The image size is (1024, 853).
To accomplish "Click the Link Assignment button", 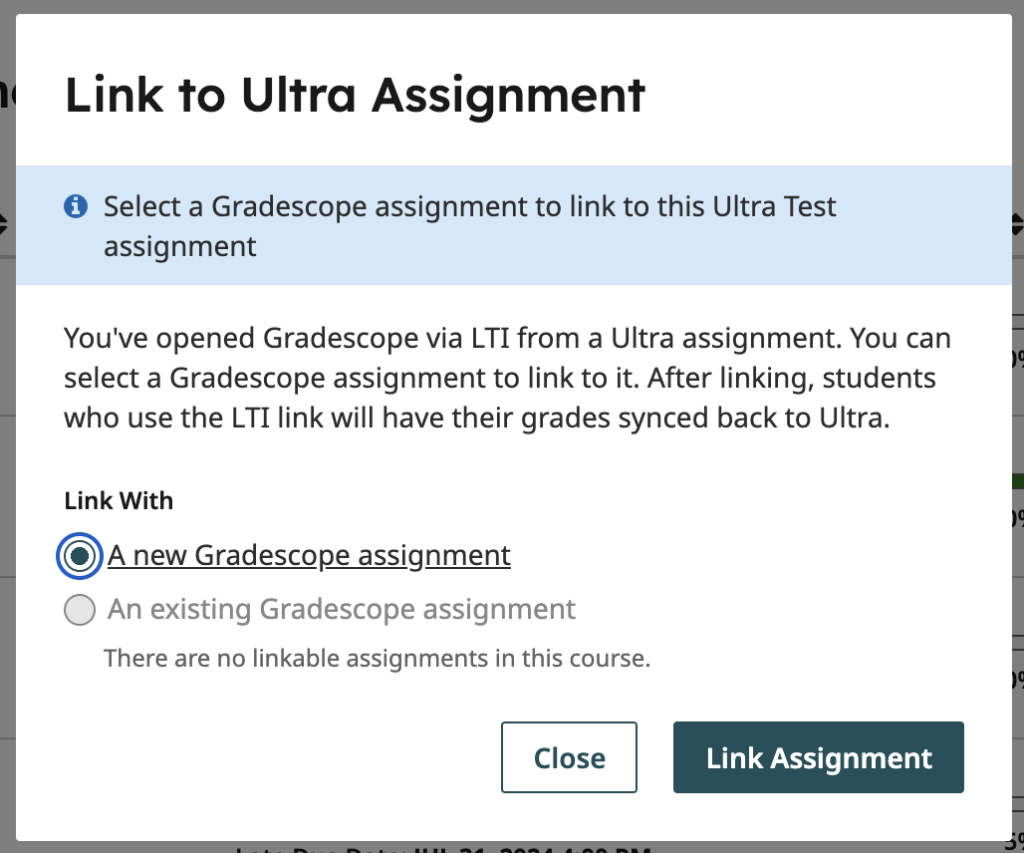I will pyautogui.click(x=818, y=757).
